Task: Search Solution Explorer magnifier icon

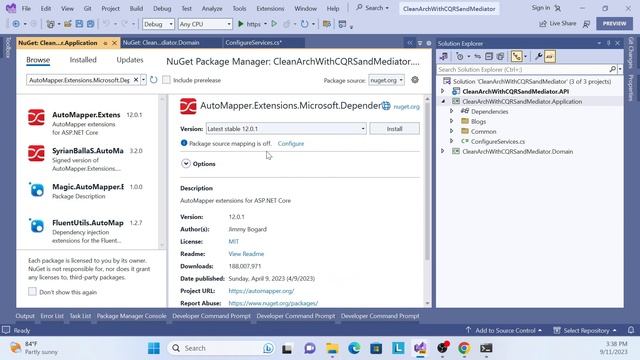Action: tap(612, 69)
